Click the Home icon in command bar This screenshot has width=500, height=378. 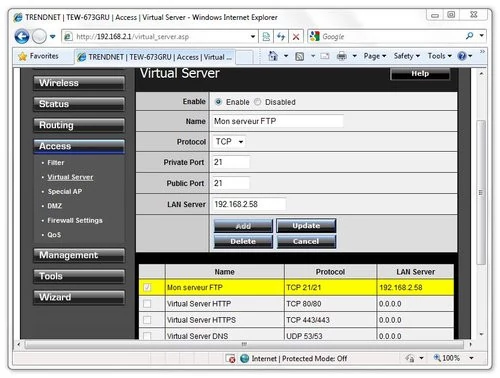[x=273, y=56]
